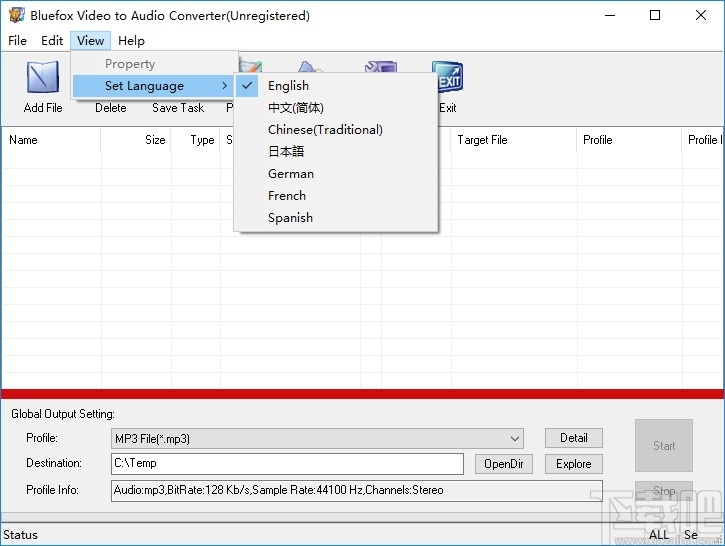The image size is (725, 546).
Task: Click the Exit toolbar icon
Action: coord(448,78)
